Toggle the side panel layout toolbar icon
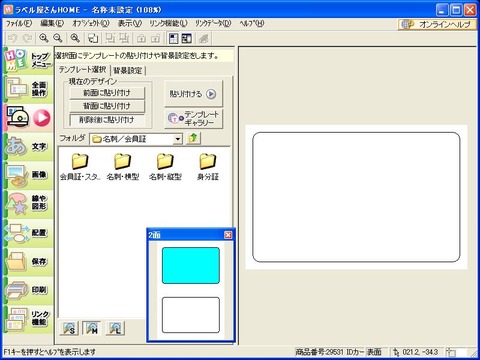The height and width of the screenshot is (360, 480). point(173,38)
